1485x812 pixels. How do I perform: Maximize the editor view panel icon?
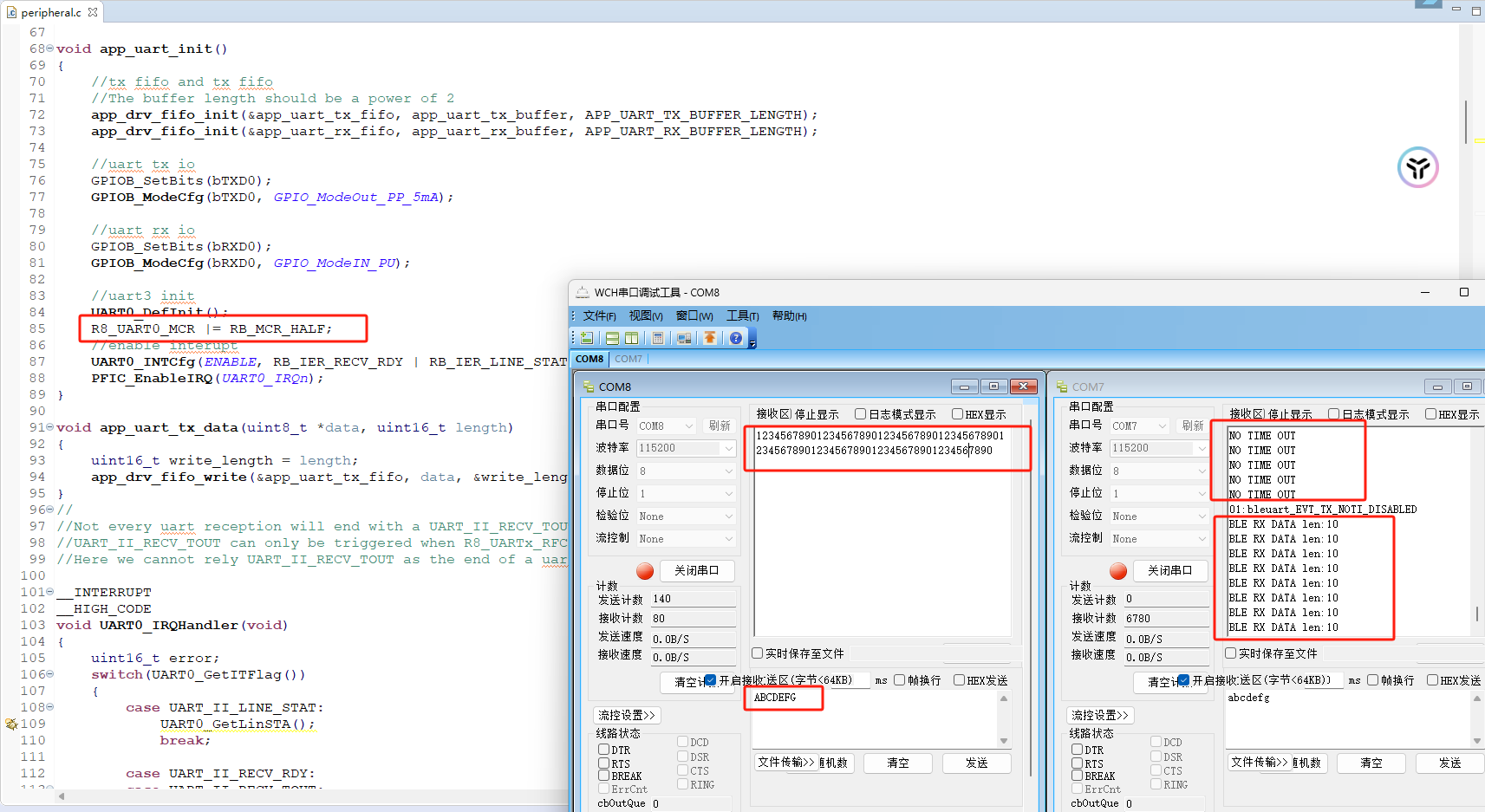coord(1477,10)
